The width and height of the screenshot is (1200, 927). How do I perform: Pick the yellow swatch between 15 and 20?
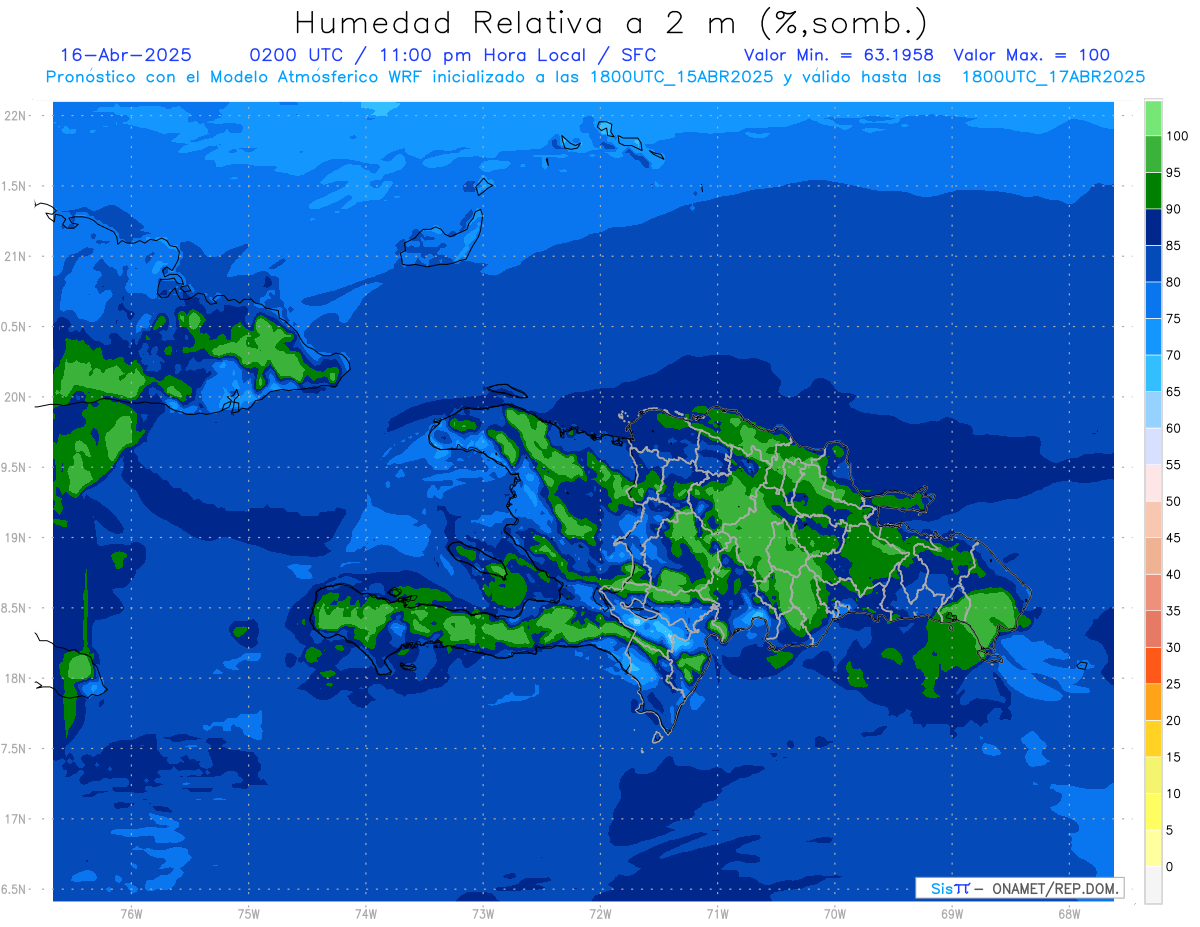pyautogui.click(x=1153, y=738)
